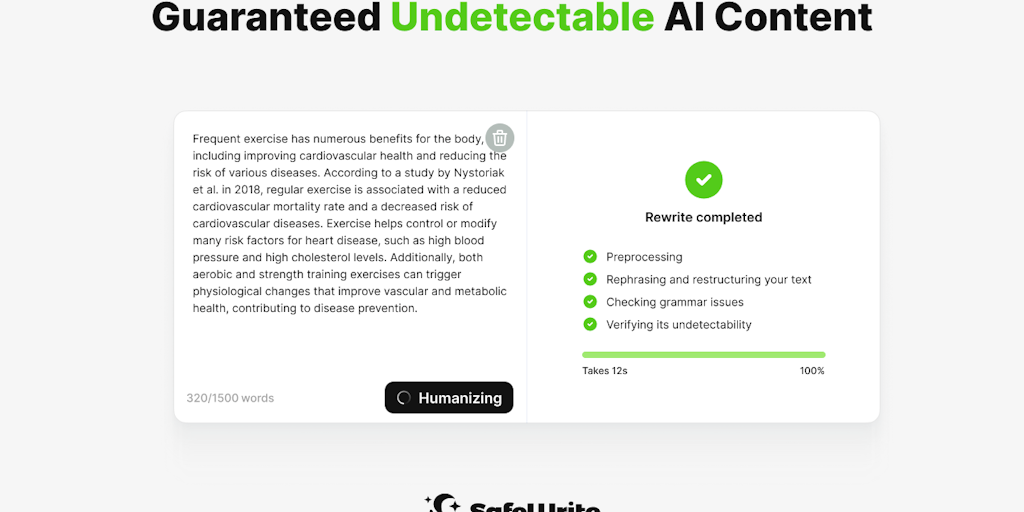The height and width of the screenshot is (512, 1024).
Task: Click the SafeWrite moon logo icon
Action: click(x=443, y=504)
